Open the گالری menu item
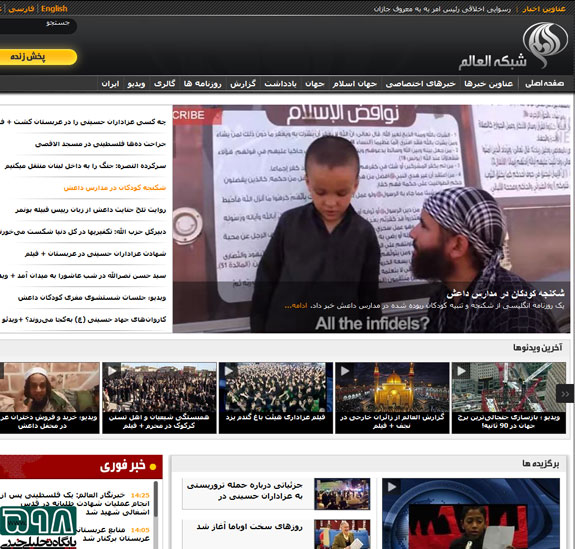Image resolution: width=575 pixels, height=549 pixels. click(164, 84)
